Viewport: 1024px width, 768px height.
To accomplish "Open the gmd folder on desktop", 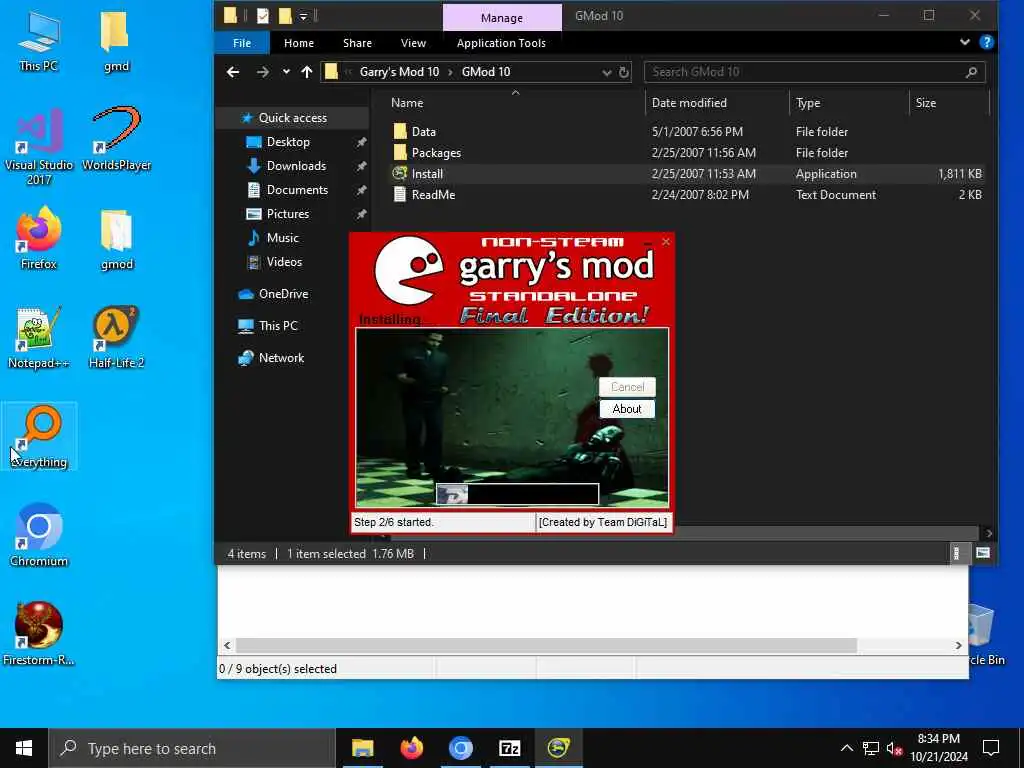I will 116,40.
